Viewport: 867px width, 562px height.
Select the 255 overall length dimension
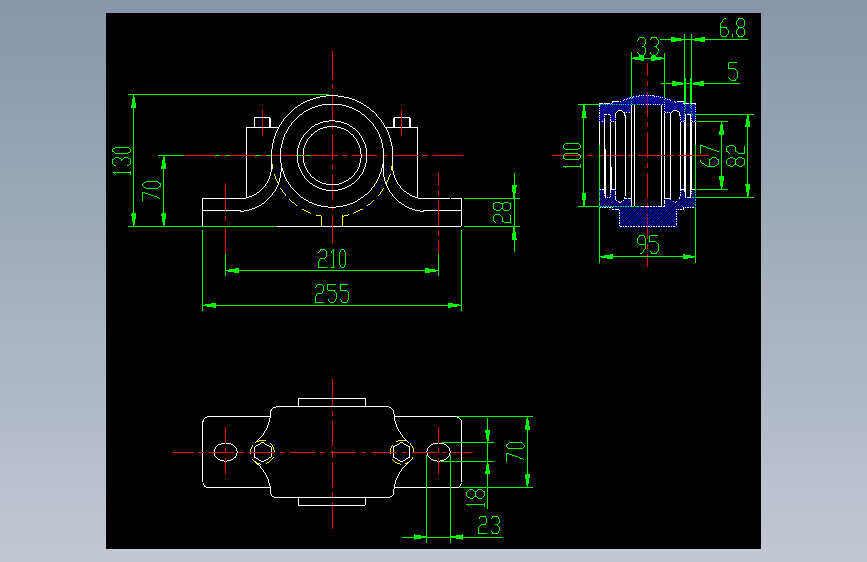click(332, 294)
